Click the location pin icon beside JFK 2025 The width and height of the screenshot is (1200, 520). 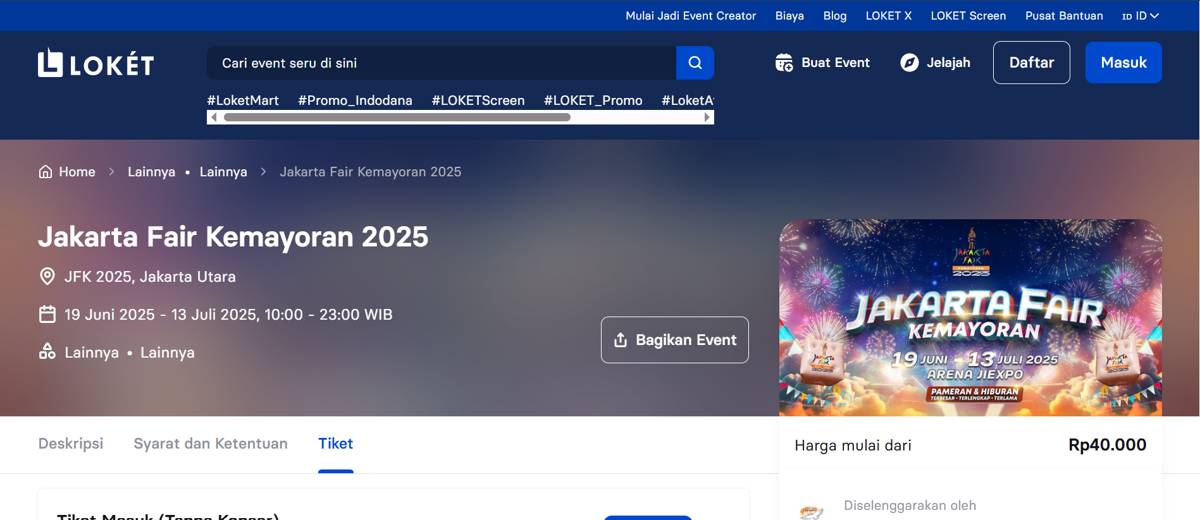[47, 276]
